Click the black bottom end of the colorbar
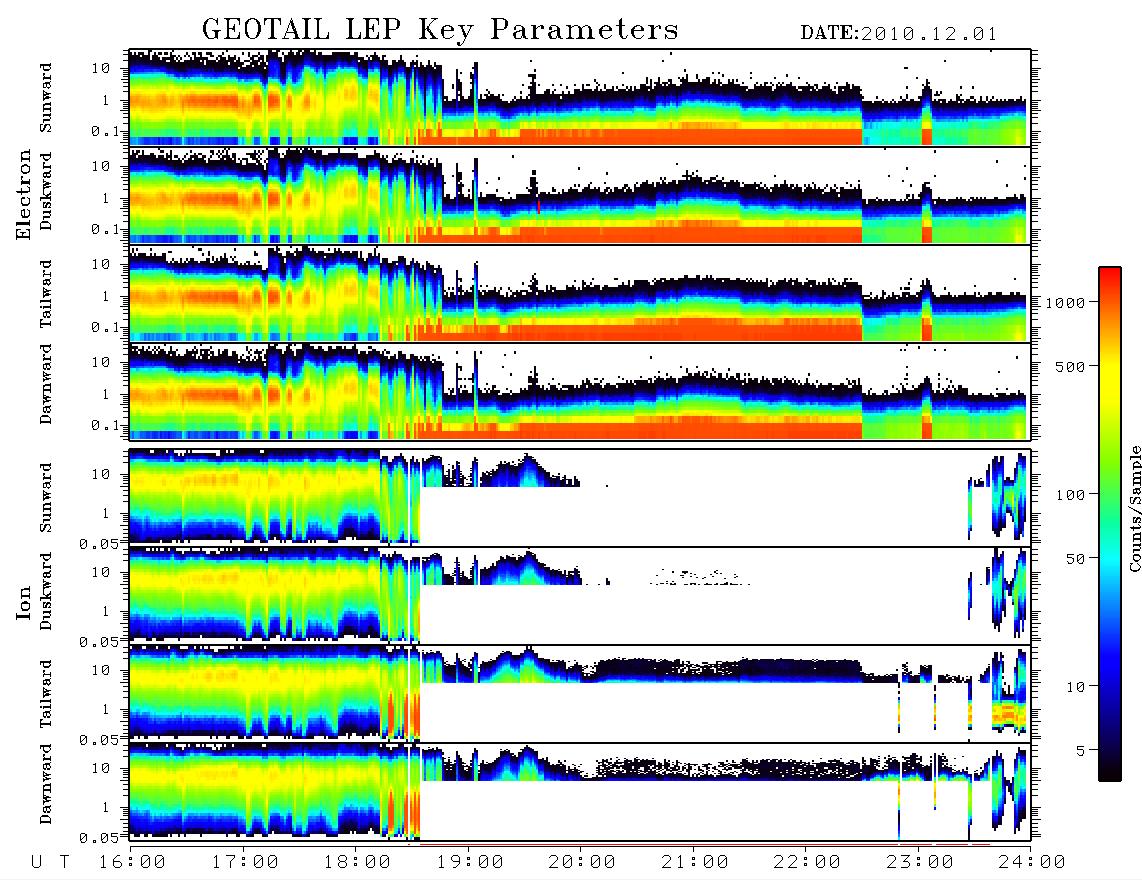The width and height of the screenshot is (1142, 880). pyautogui.click(x=1110, y=774)
